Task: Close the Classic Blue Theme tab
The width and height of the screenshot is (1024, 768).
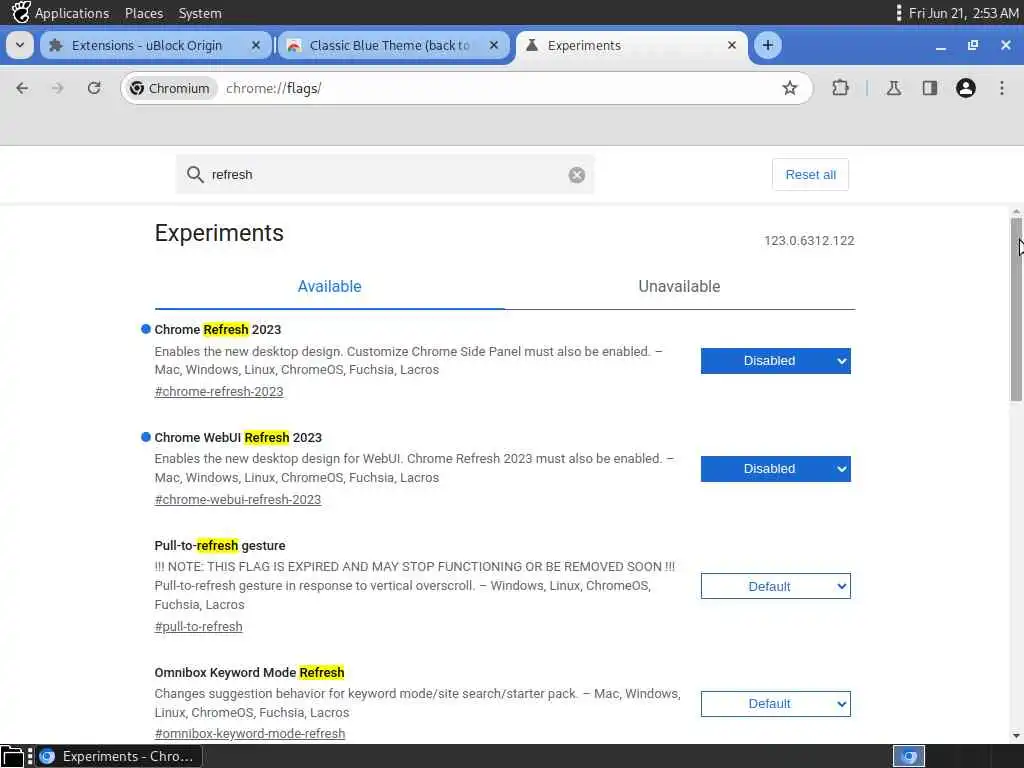Action: click(494, 45)
